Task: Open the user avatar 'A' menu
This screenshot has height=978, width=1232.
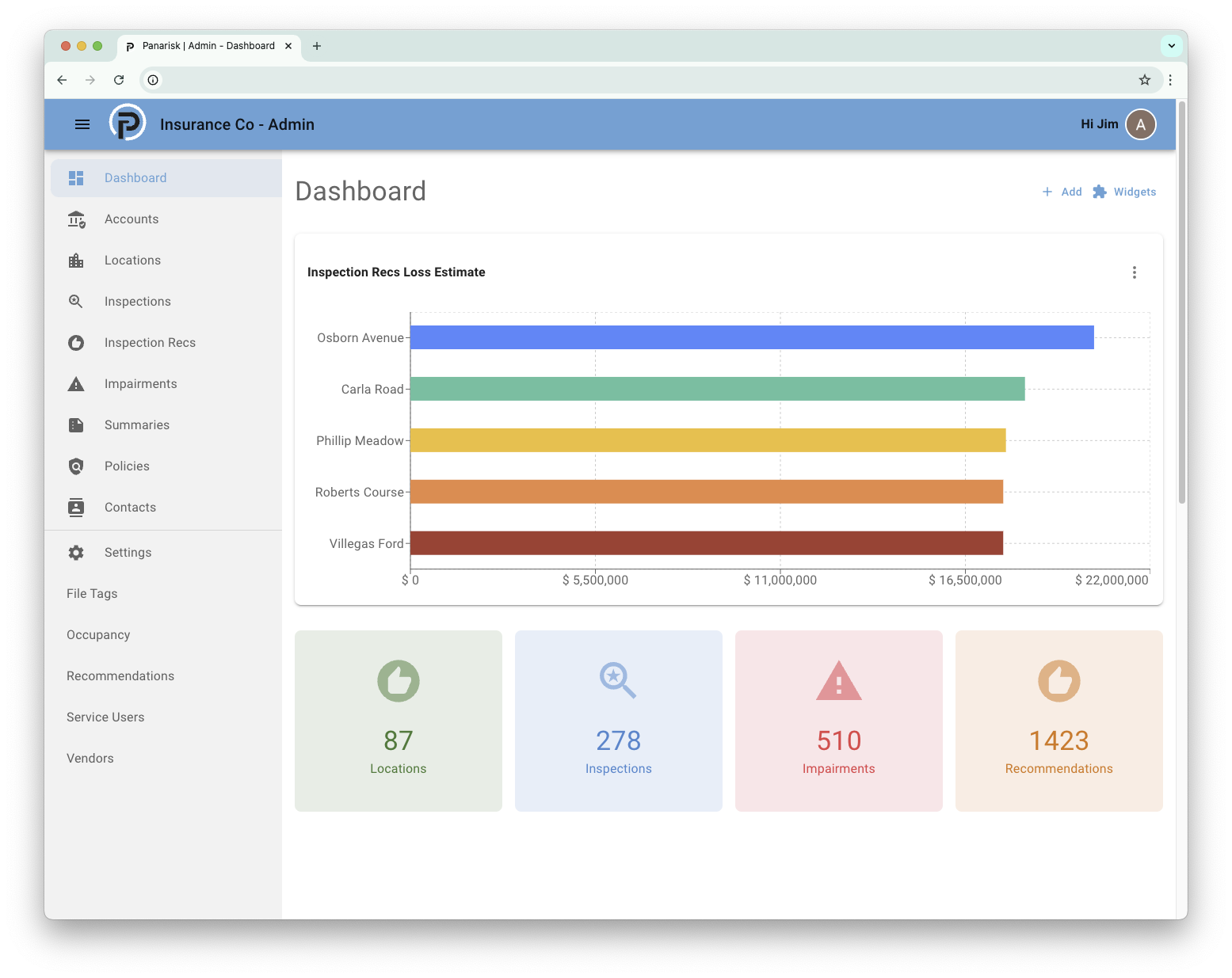Action: tap(1141, 124)
